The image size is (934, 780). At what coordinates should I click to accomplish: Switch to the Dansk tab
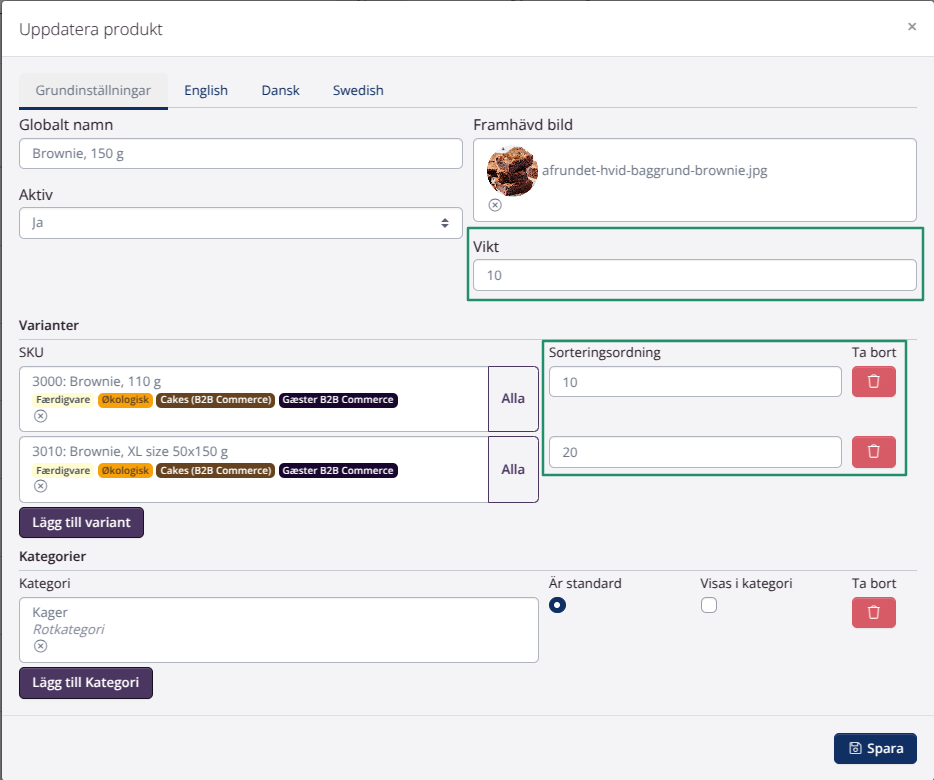click(x=280, y=90)
